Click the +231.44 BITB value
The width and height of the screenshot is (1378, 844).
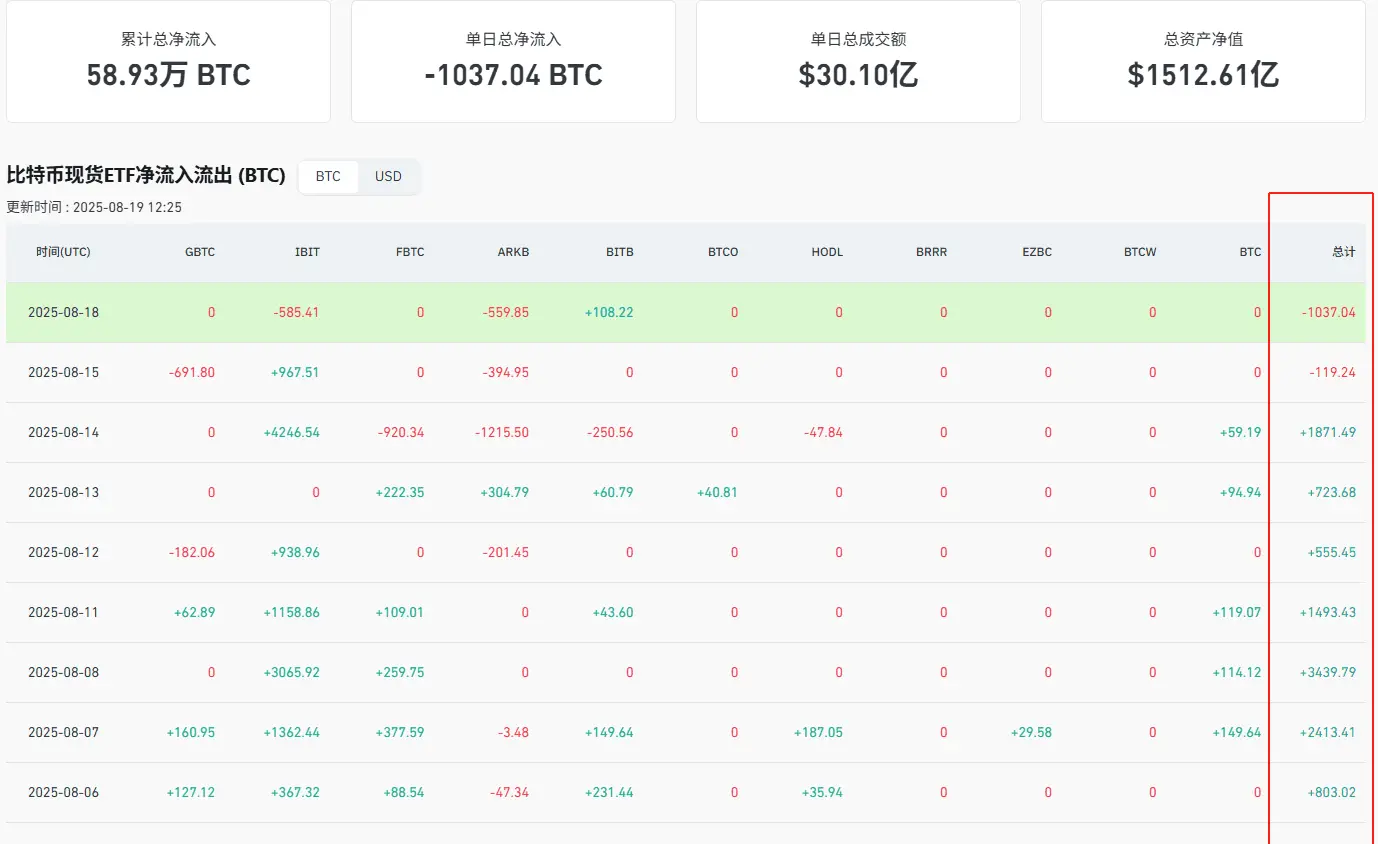pos(609,792)
